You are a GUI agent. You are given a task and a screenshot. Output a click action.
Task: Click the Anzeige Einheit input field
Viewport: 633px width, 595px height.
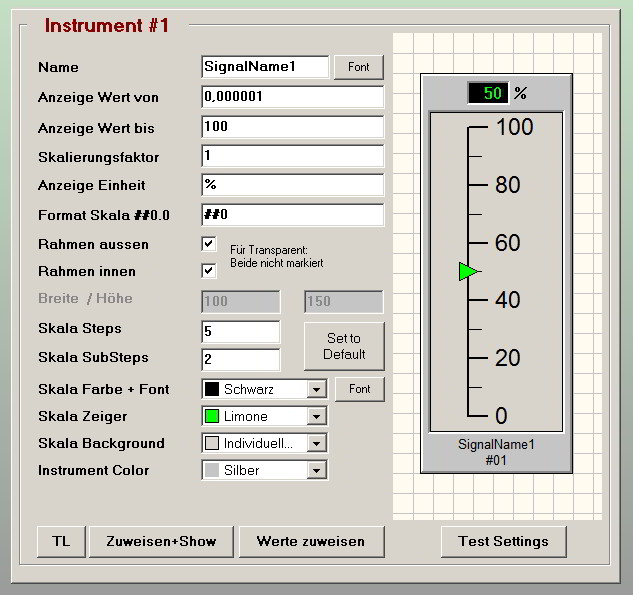pos(292,185)
